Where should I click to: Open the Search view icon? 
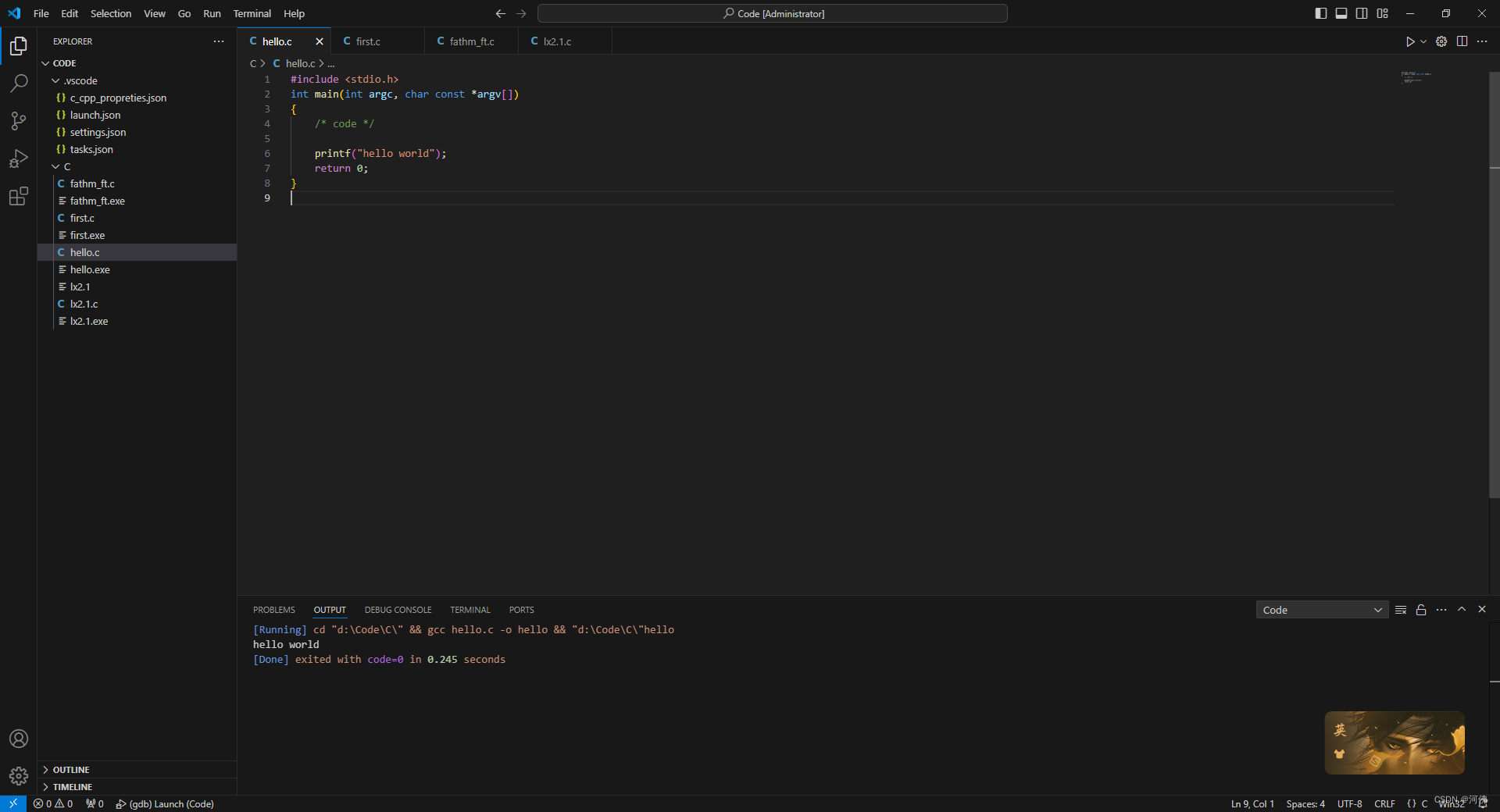point(19,83)
